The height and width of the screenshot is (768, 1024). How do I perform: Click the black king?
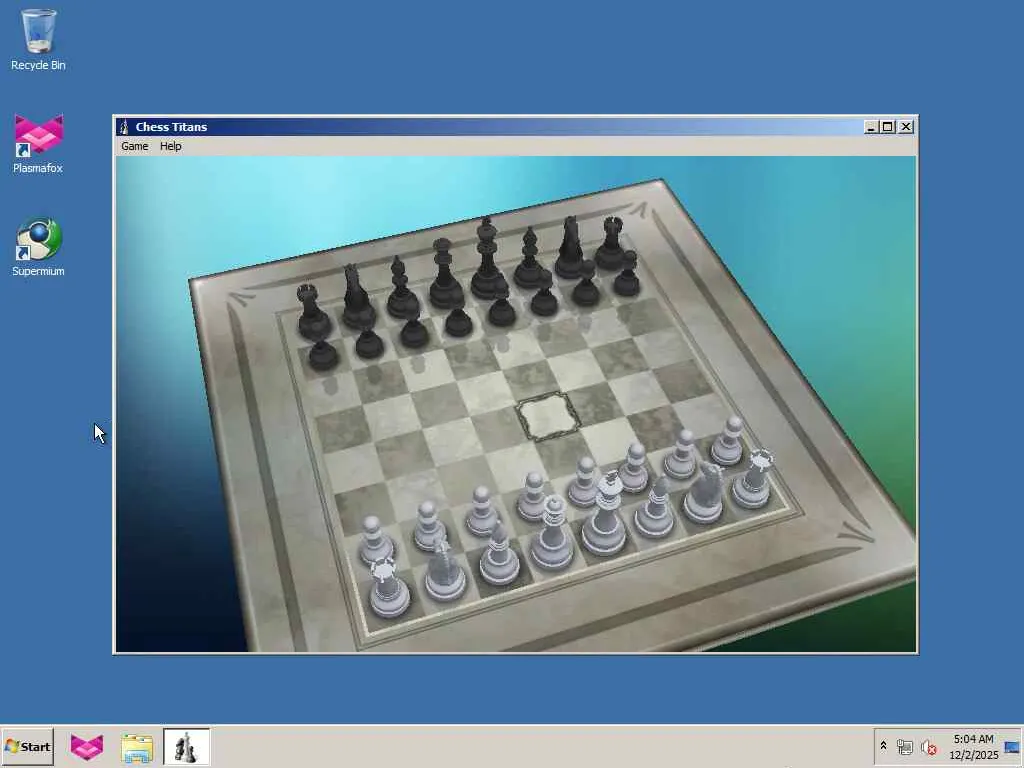coord(489,260)
